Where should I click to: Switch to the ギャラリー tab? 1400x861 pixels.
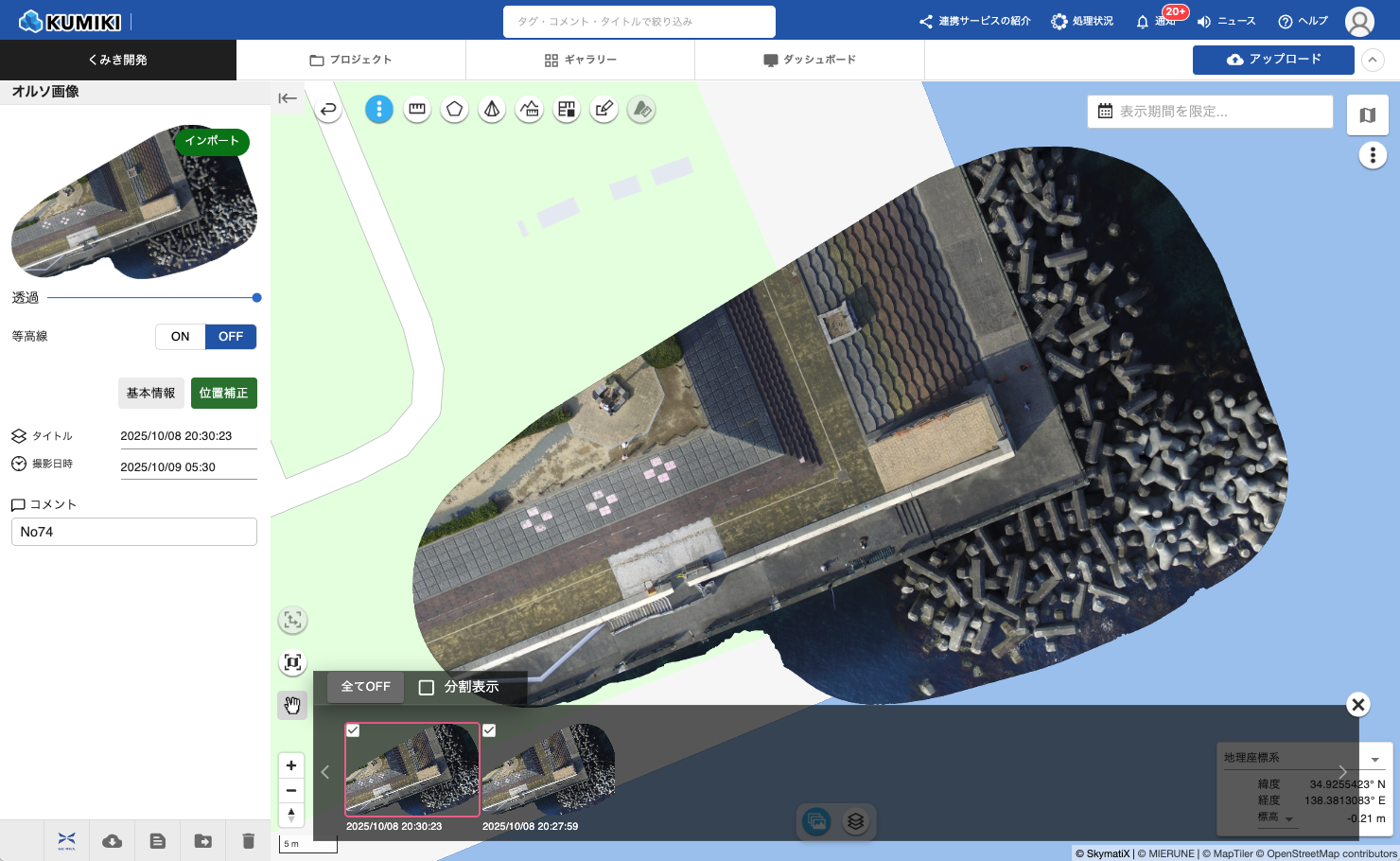pyautogui.click(x=581, y=60)
